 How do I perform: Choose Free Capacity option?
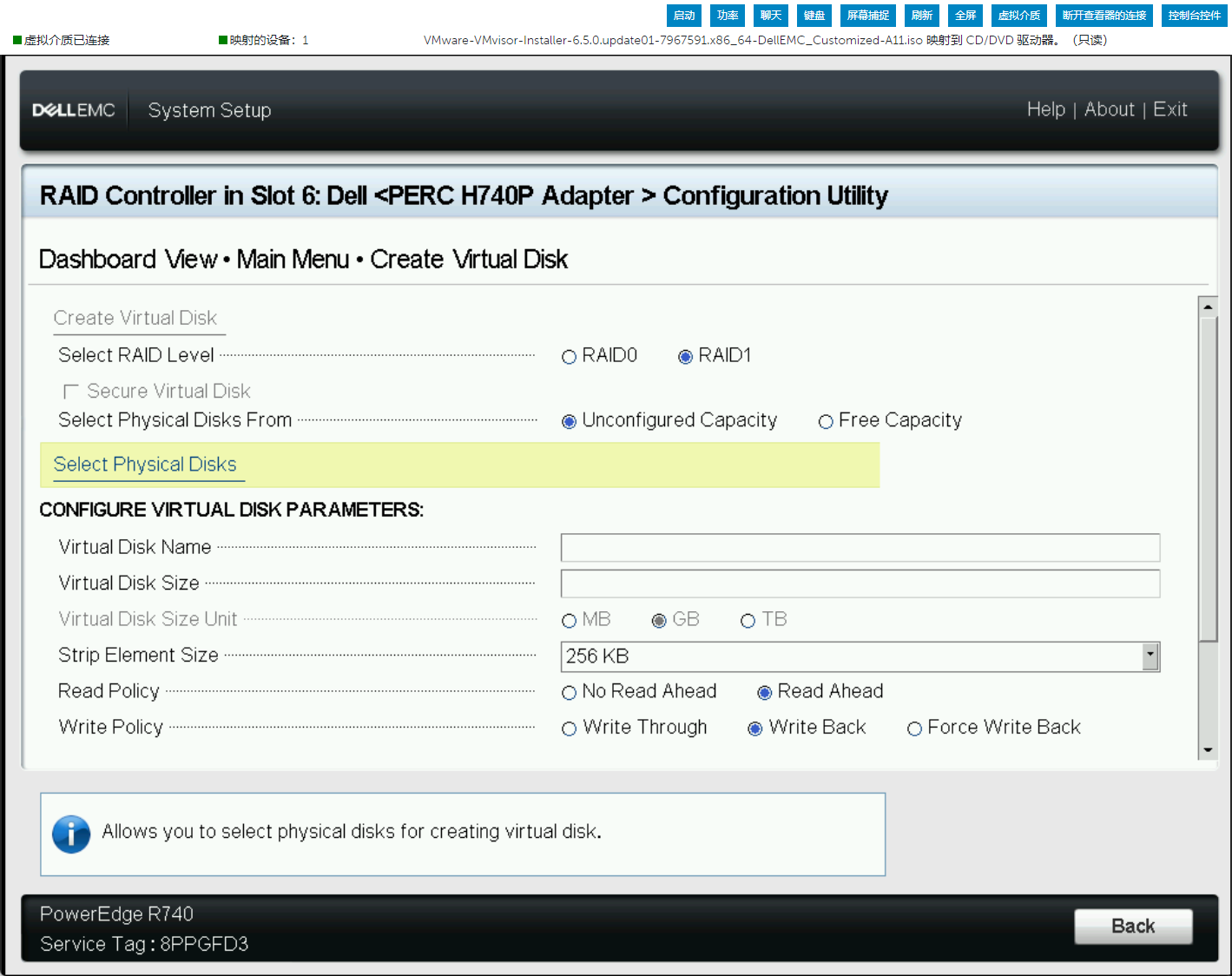(x=826, y=421)
